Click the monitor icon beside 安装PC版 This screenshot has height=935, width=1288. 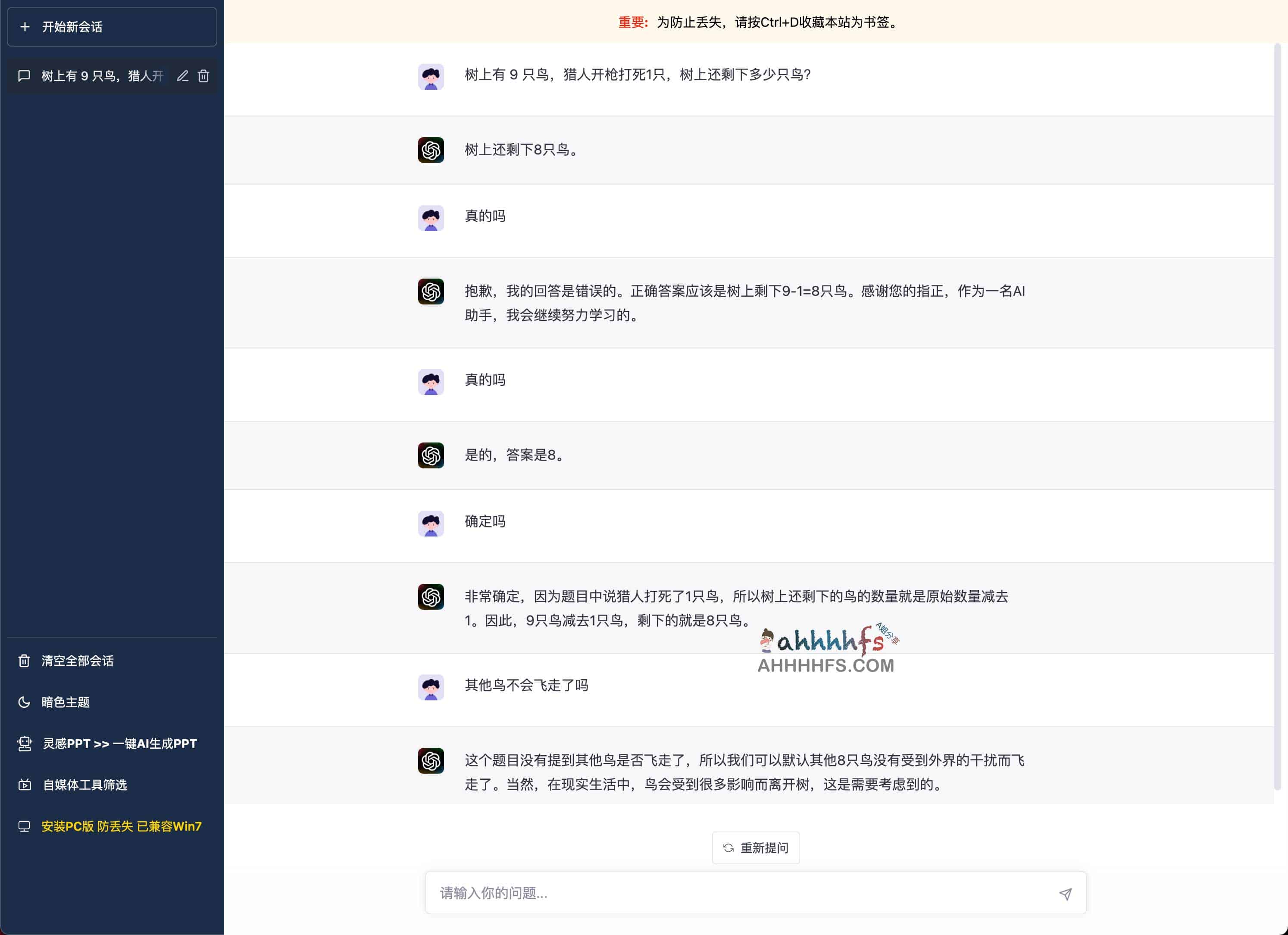click(24, 826)
